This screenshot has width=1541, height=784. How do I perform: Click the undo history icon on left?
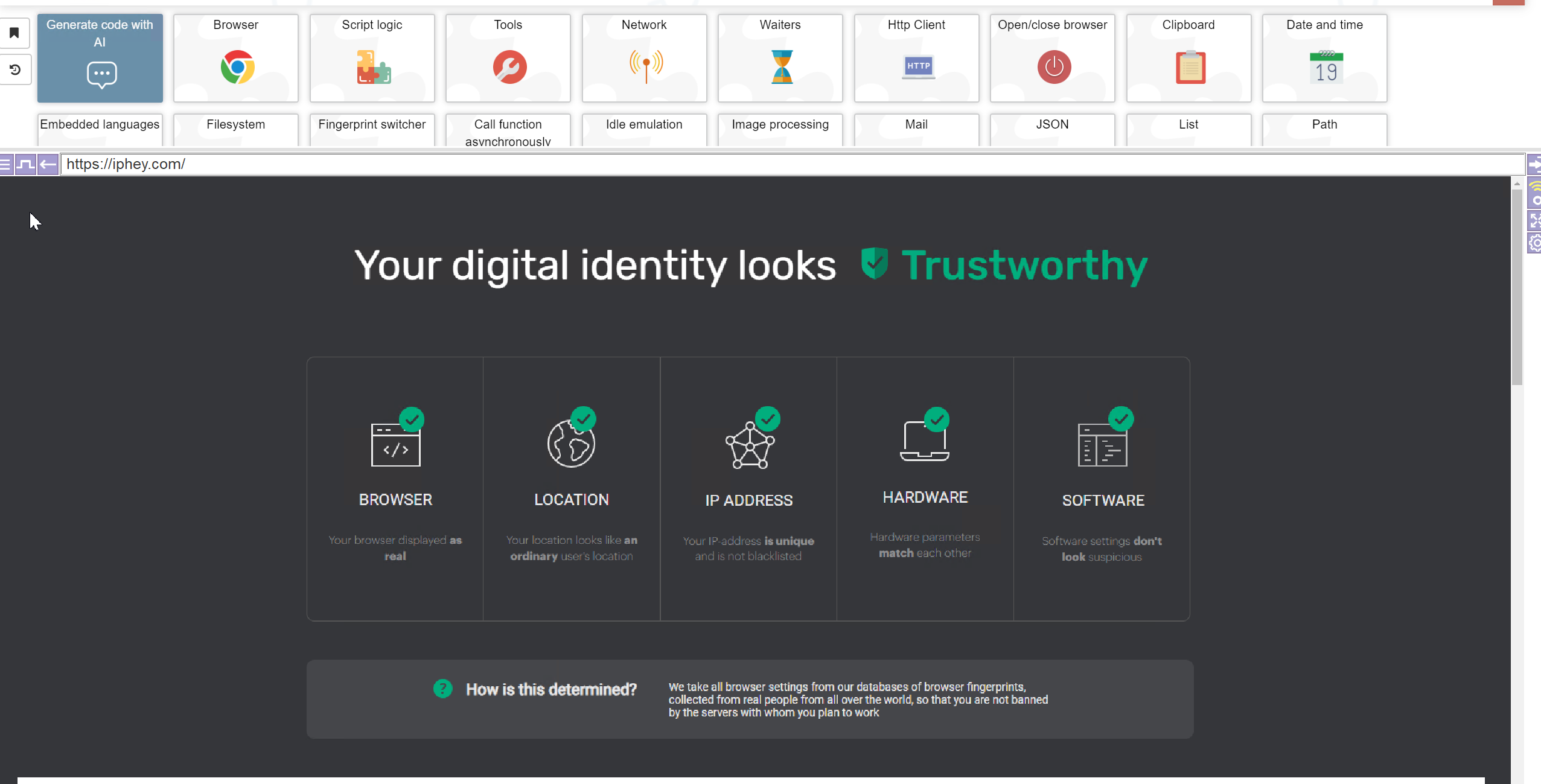[14, 70]
